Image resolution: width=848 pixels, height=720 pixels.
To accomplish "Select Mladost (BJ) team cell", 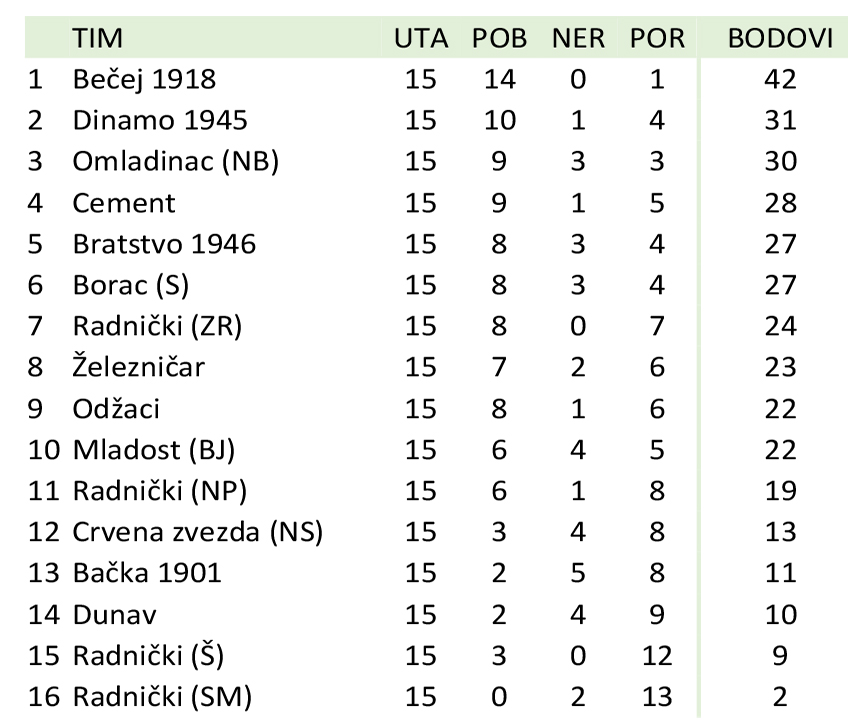I will point(154,450).
